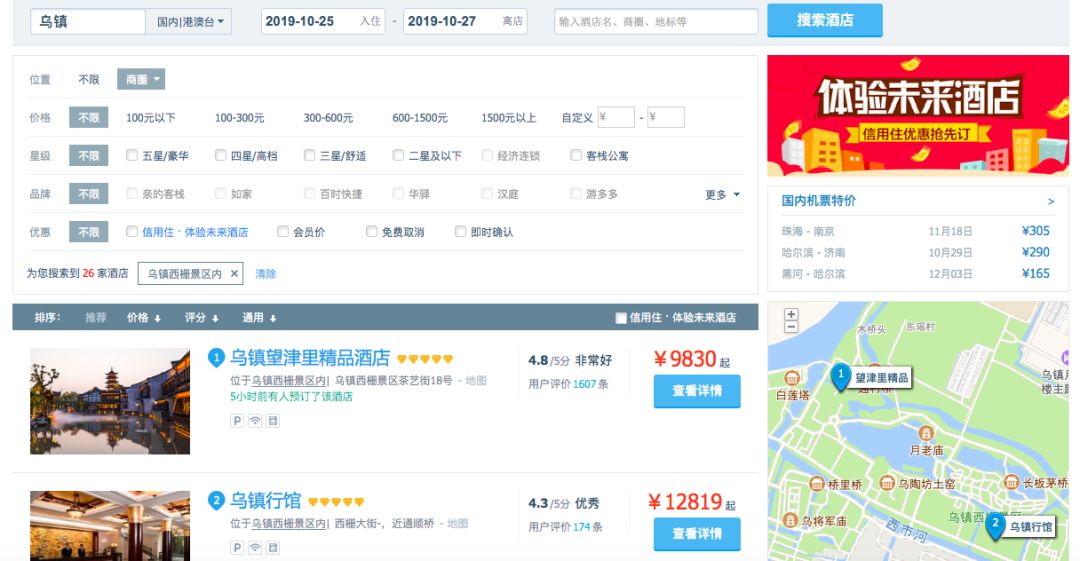Open the 1607 reviews link
Viewport: 1080px width, 561px height.
click(584, 384)
